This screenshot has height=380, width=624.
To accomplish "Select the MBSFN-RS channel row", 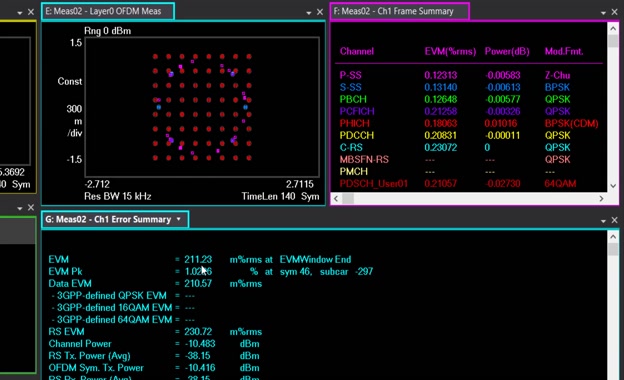I will (x=469, y=160).
